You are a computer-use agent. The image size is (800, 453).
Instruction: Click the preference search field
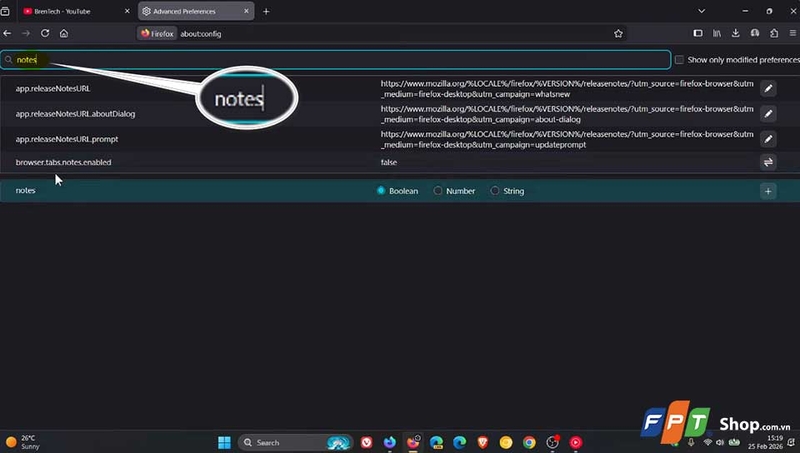click(335, 60)
